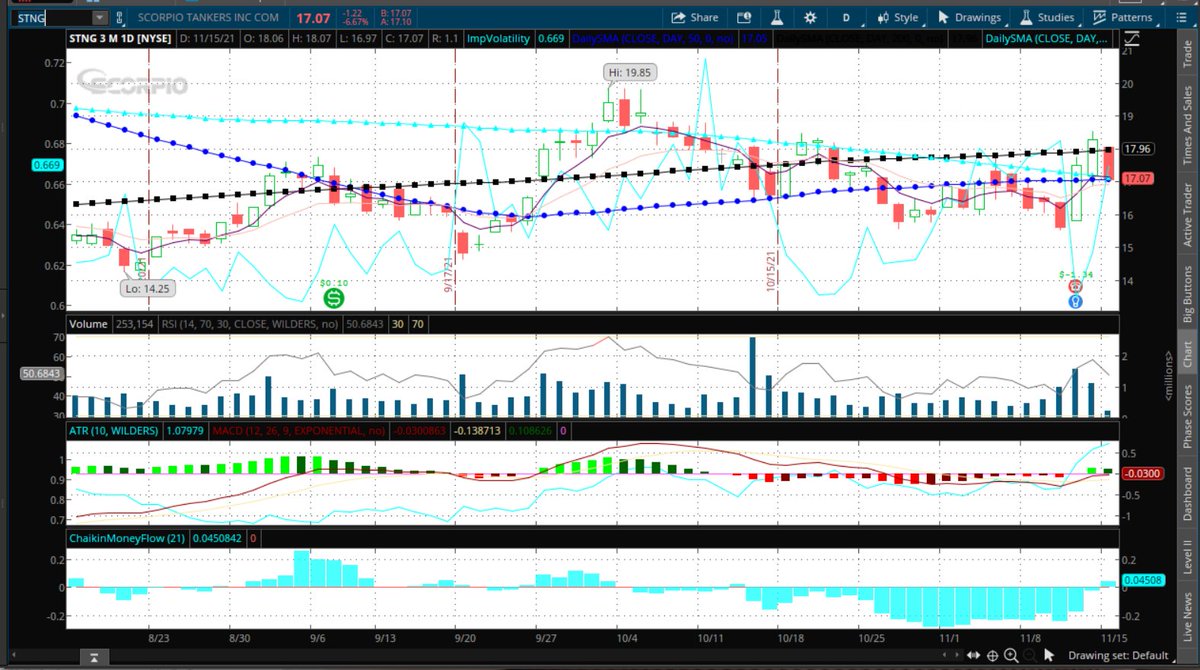
Task: Click the ImpVolatility study label
Action: click(497, 39)
